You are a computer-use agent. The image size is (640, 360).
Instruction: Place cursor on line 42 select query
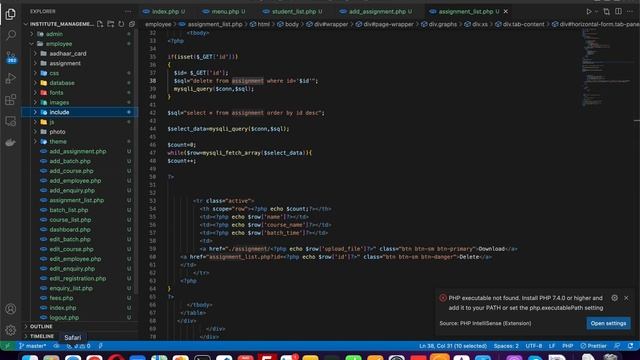click(x=246, y=113)
